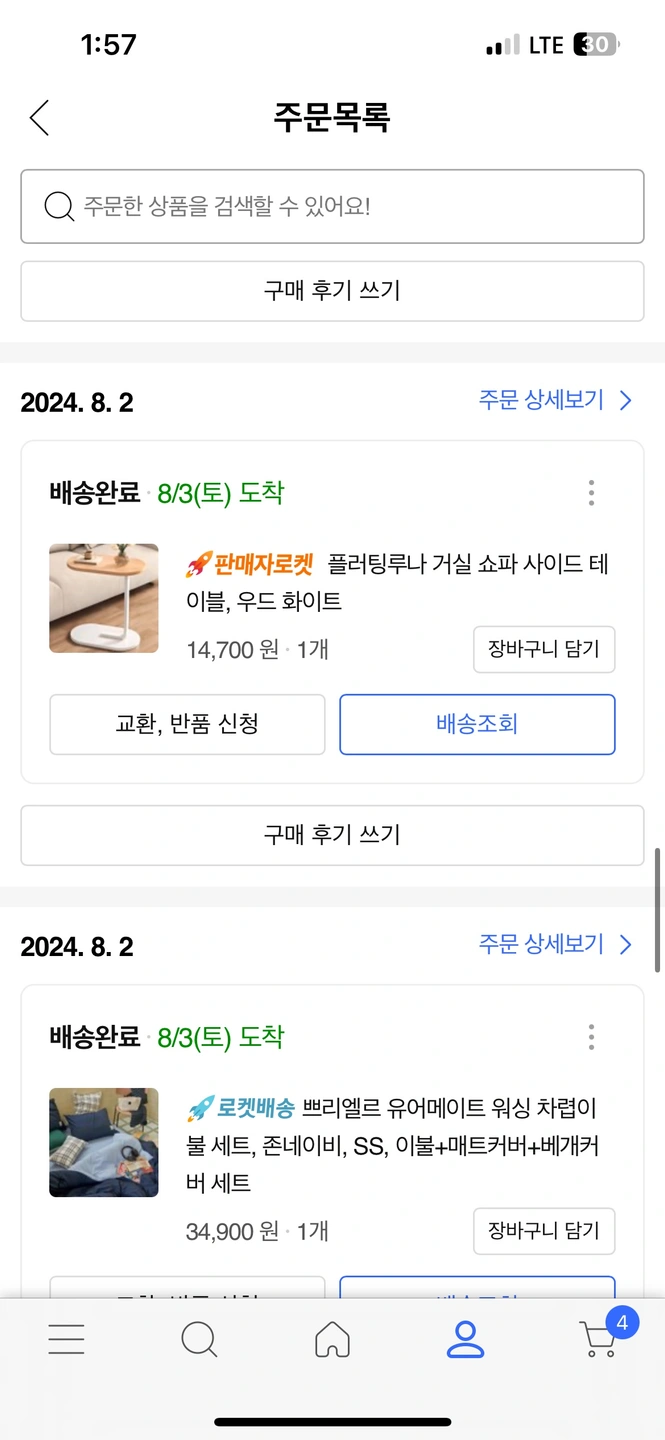Tap the back arrow icon

click(x=39, y=118)
